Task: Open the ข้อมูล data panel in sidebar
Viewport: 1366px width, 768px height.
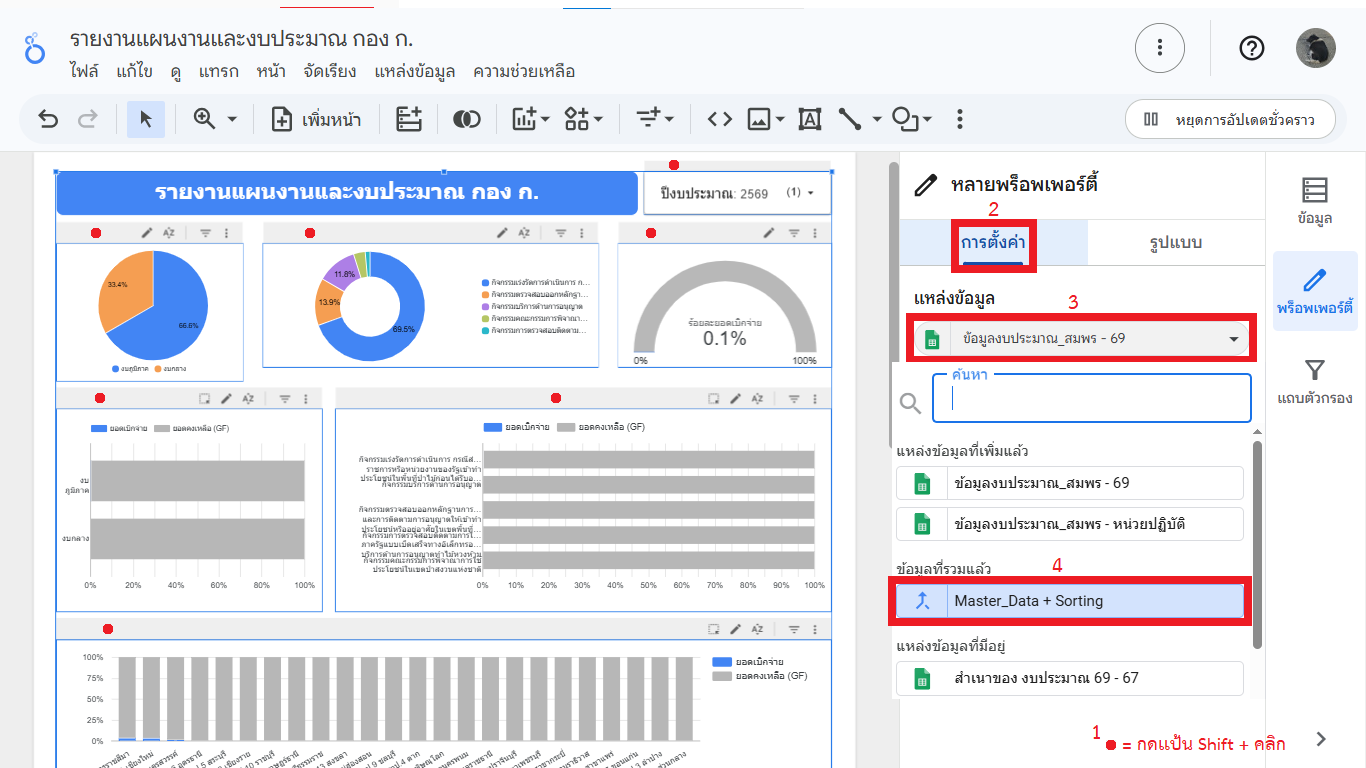Action: [x=1314, y=200]
